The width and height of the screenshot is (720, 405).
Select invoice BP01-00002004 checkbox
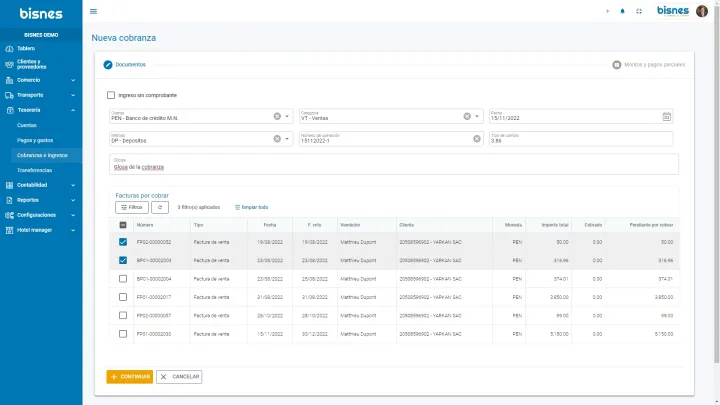click(x=123, y=279)
